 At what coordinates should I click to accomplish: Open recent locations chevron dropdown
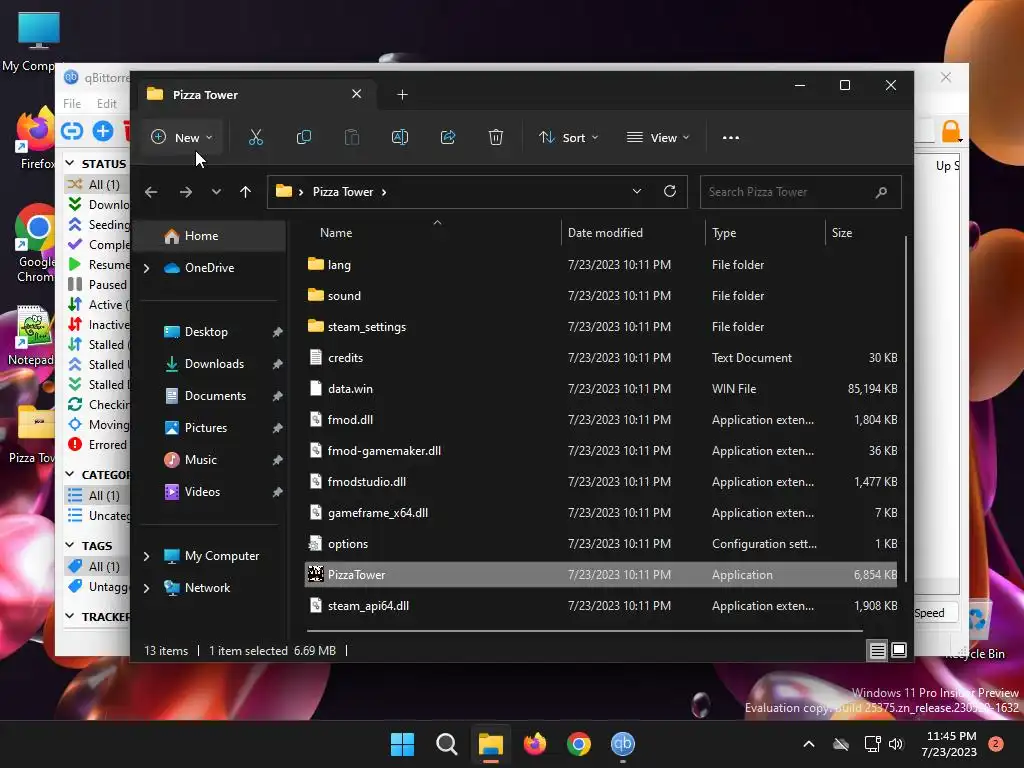click(216, 192)
